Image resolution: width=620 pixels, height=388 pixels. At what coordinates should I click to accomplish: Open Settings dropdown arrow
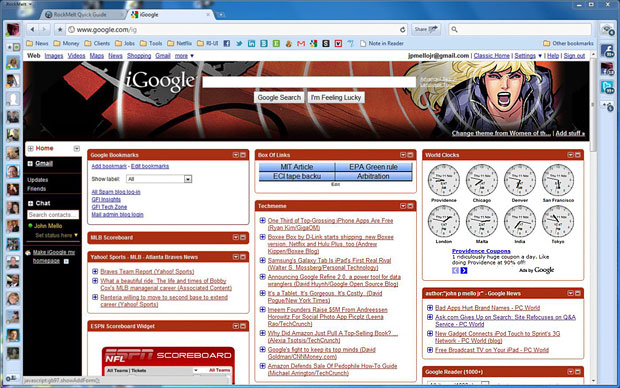coord(540,56)
